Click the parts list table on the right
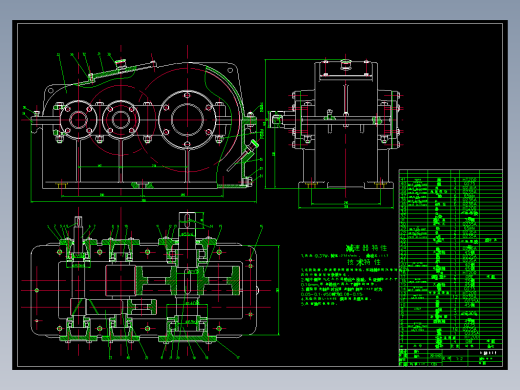This screenshot has width=520, height=390. click(451, 259)
